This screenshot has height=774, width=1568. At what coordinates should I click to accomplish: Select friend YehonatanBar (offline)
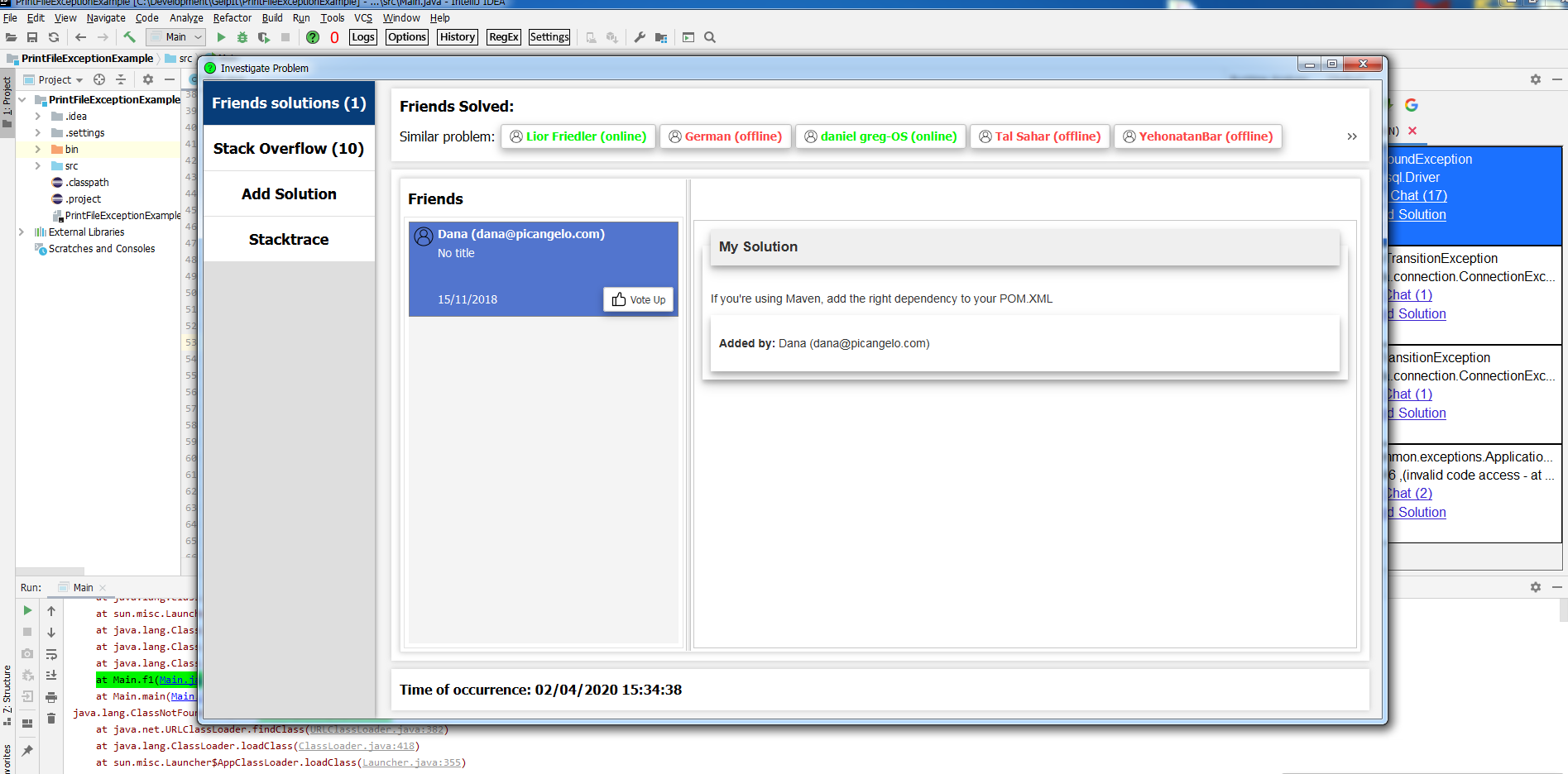[x=1198, y=136]
